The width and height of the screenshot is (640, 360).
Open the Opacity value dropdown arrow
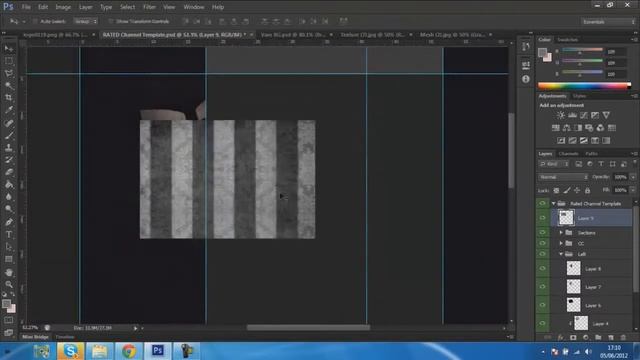pos(633,177)
